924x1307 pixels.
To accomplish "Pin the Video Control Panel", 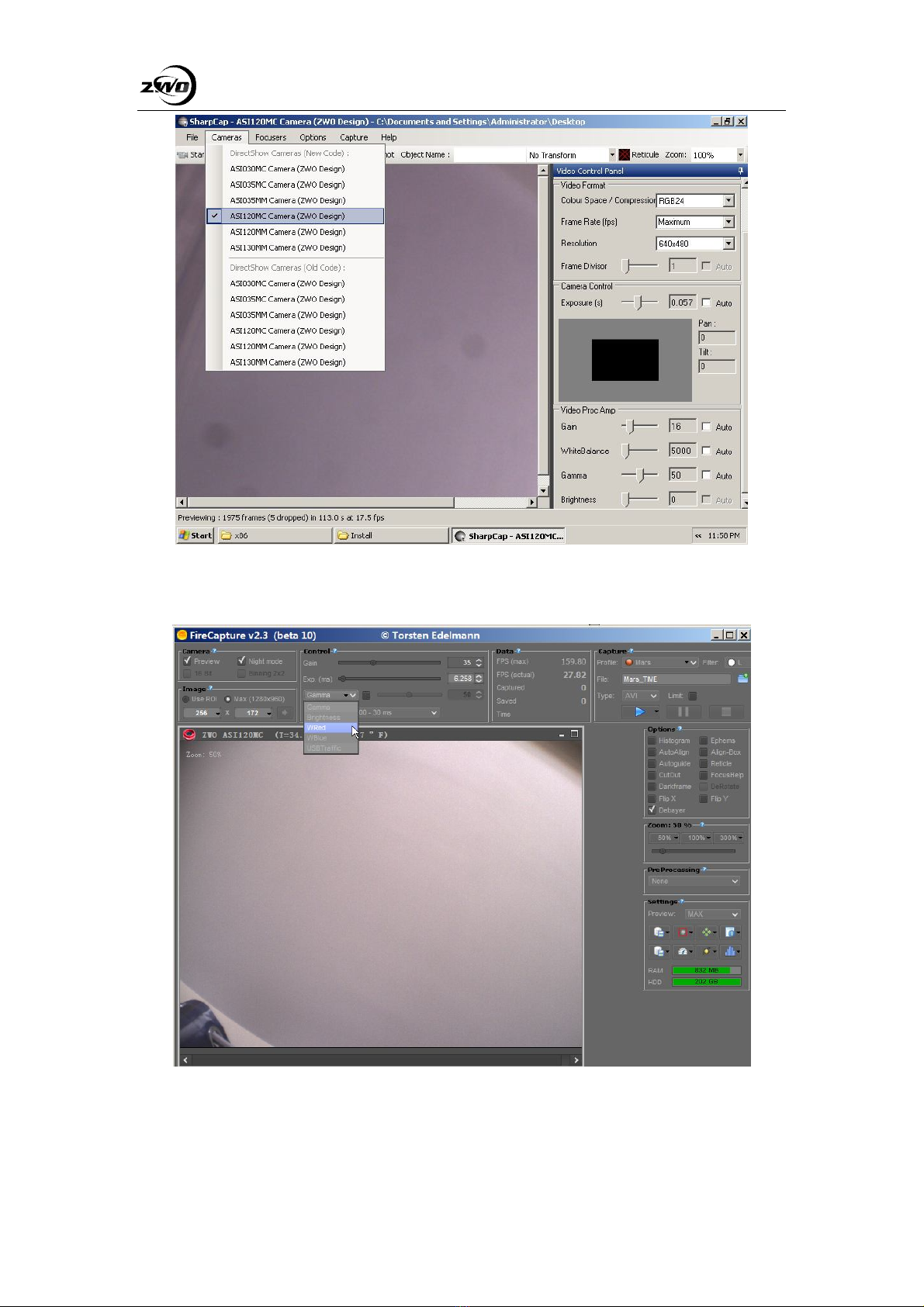I will 740,171.
